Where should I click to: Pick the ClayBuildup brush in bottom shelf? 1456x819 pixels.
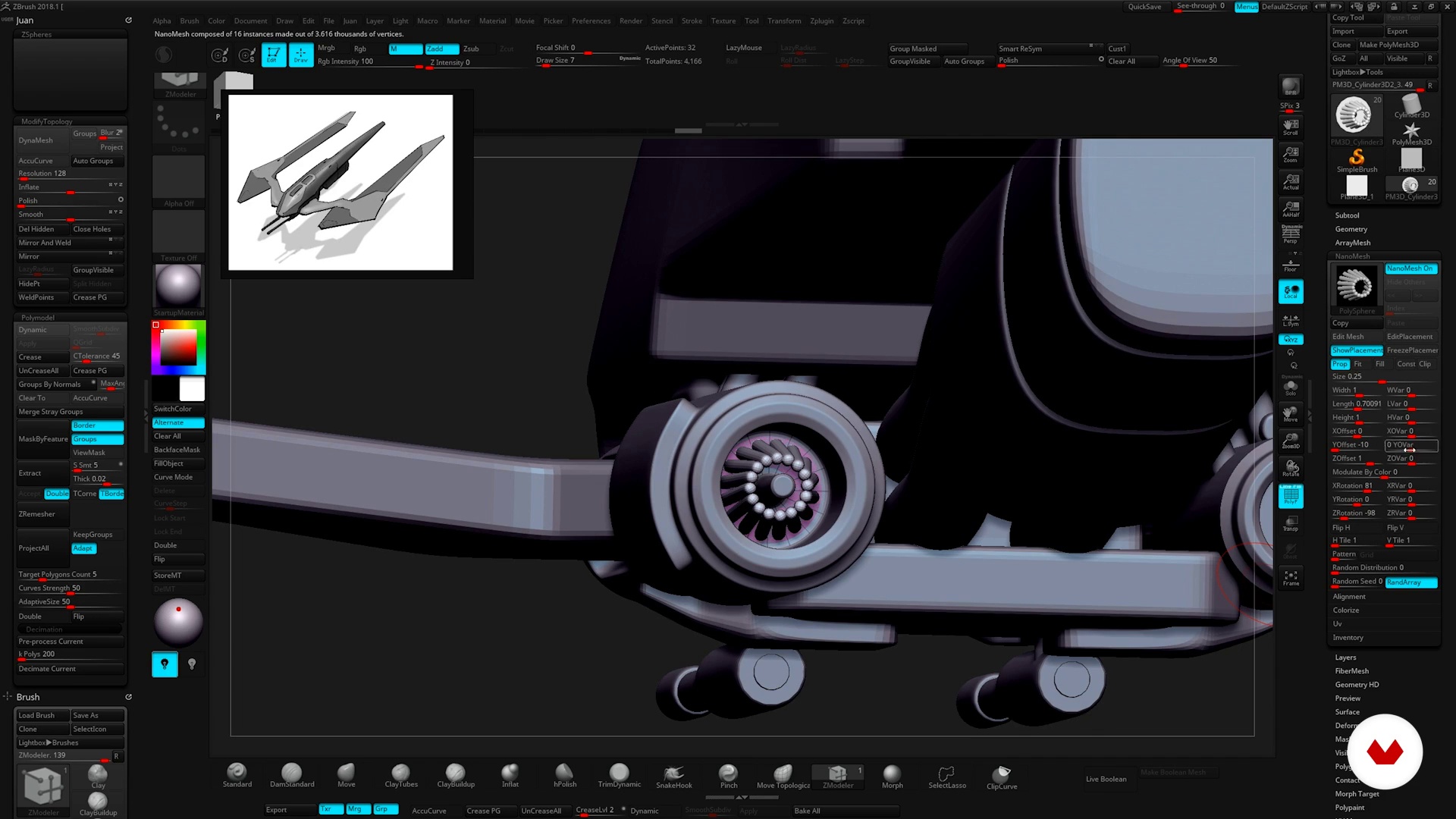coord(456,776)
